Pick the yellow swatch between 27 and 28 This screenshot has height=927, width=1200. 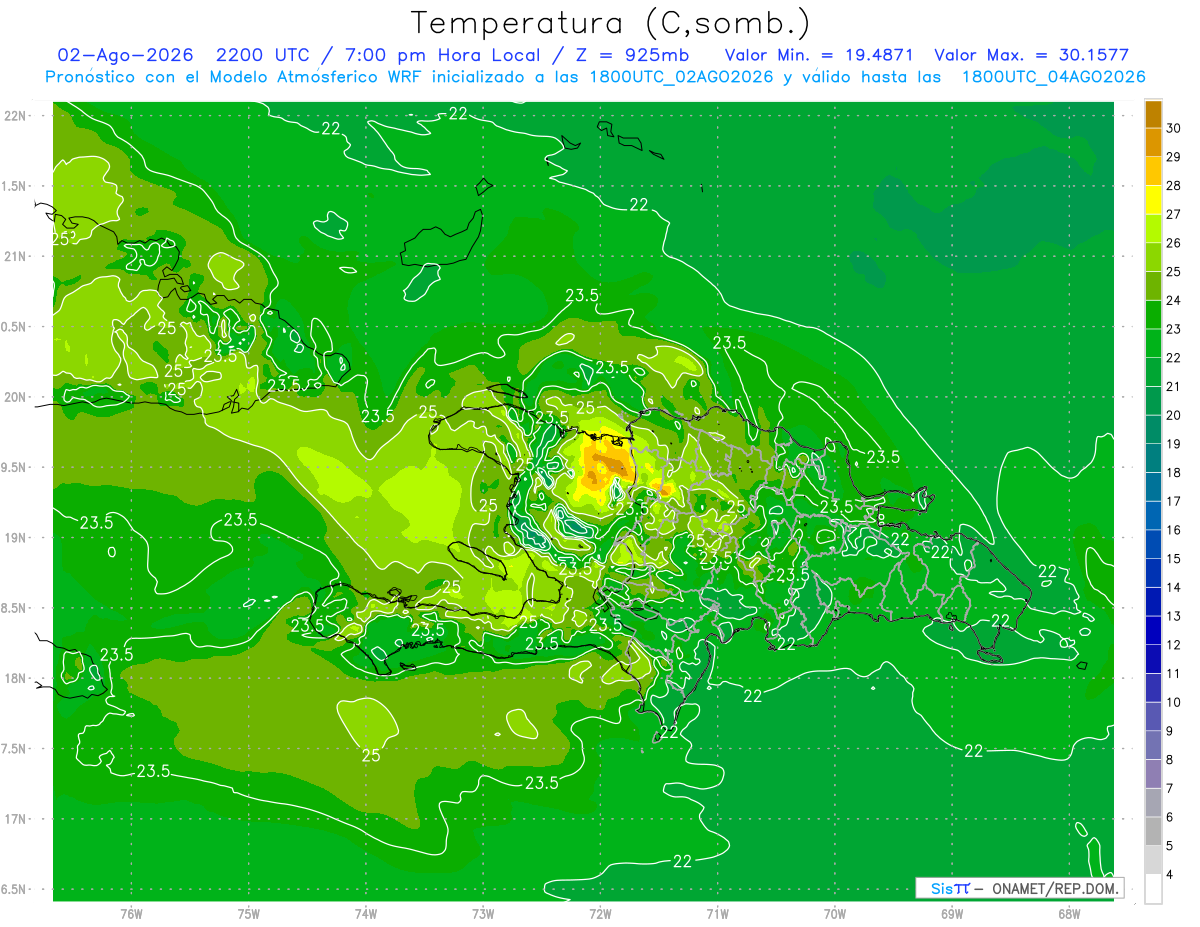1153,200
